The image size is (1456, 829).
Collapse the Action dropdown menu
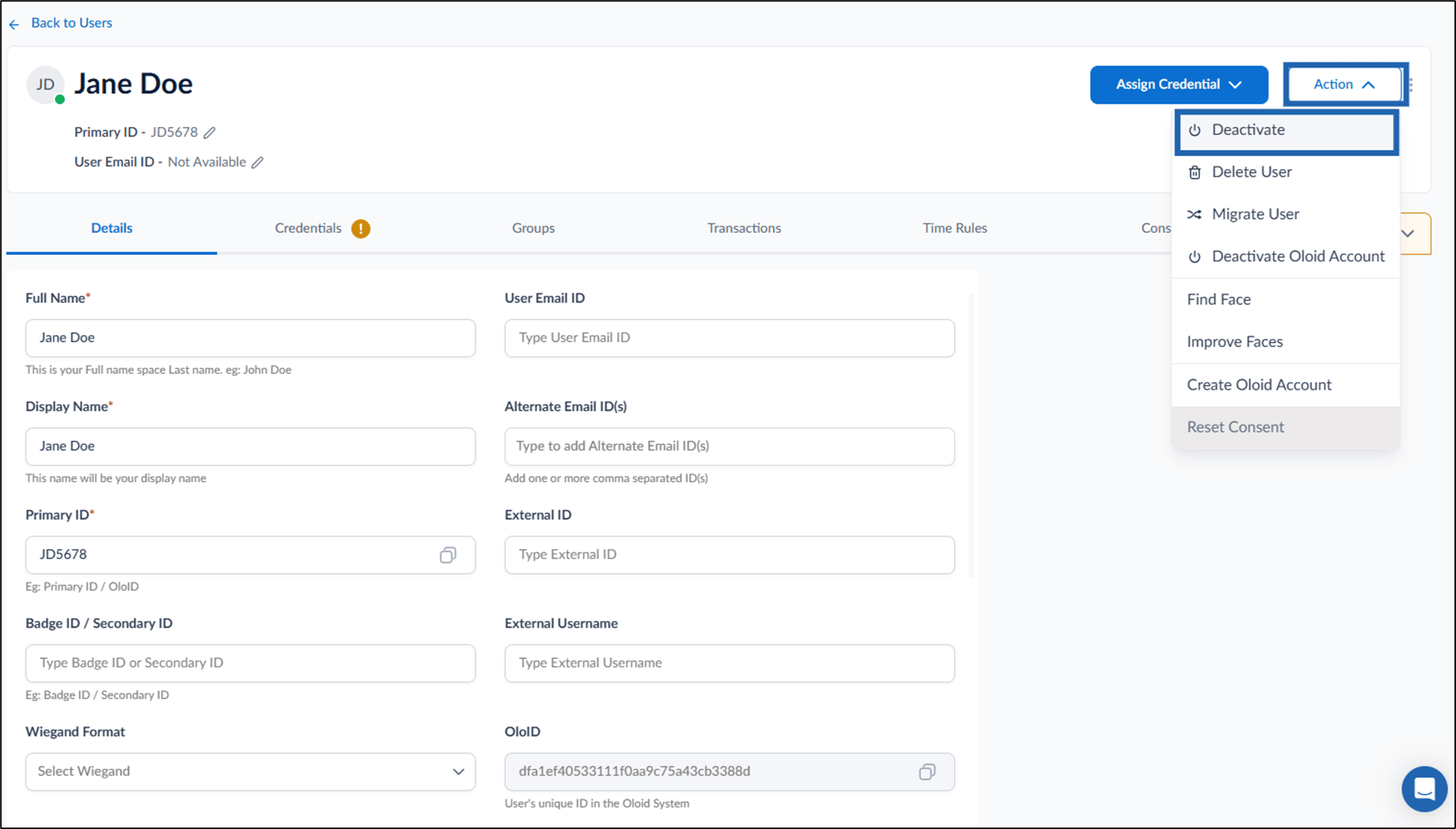click(1345, 84)
